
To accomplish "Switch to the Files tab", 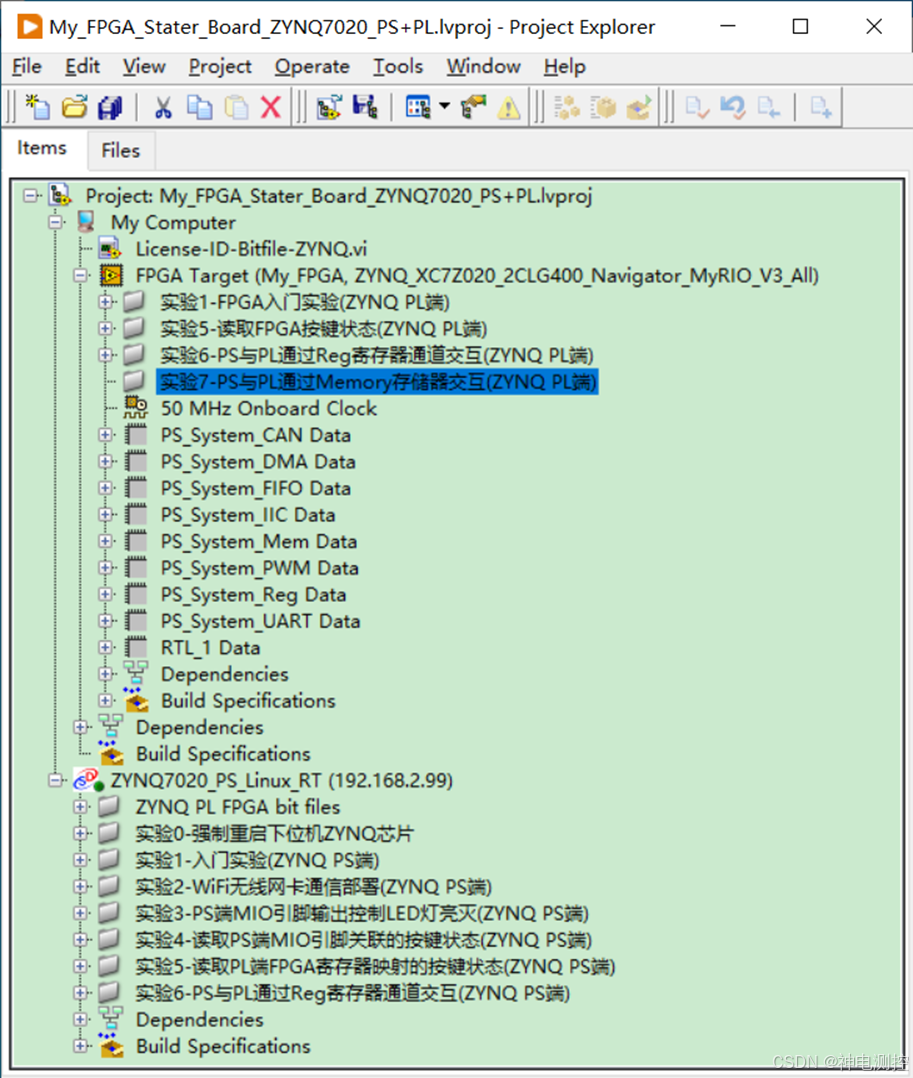I will point(120,150).
